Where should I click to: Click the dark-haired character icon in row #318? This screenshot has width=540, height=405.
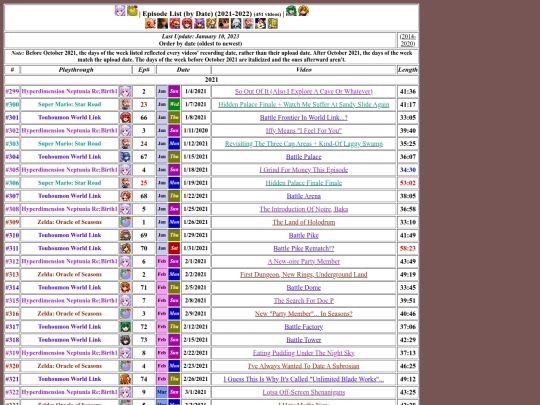click(125, 340)
